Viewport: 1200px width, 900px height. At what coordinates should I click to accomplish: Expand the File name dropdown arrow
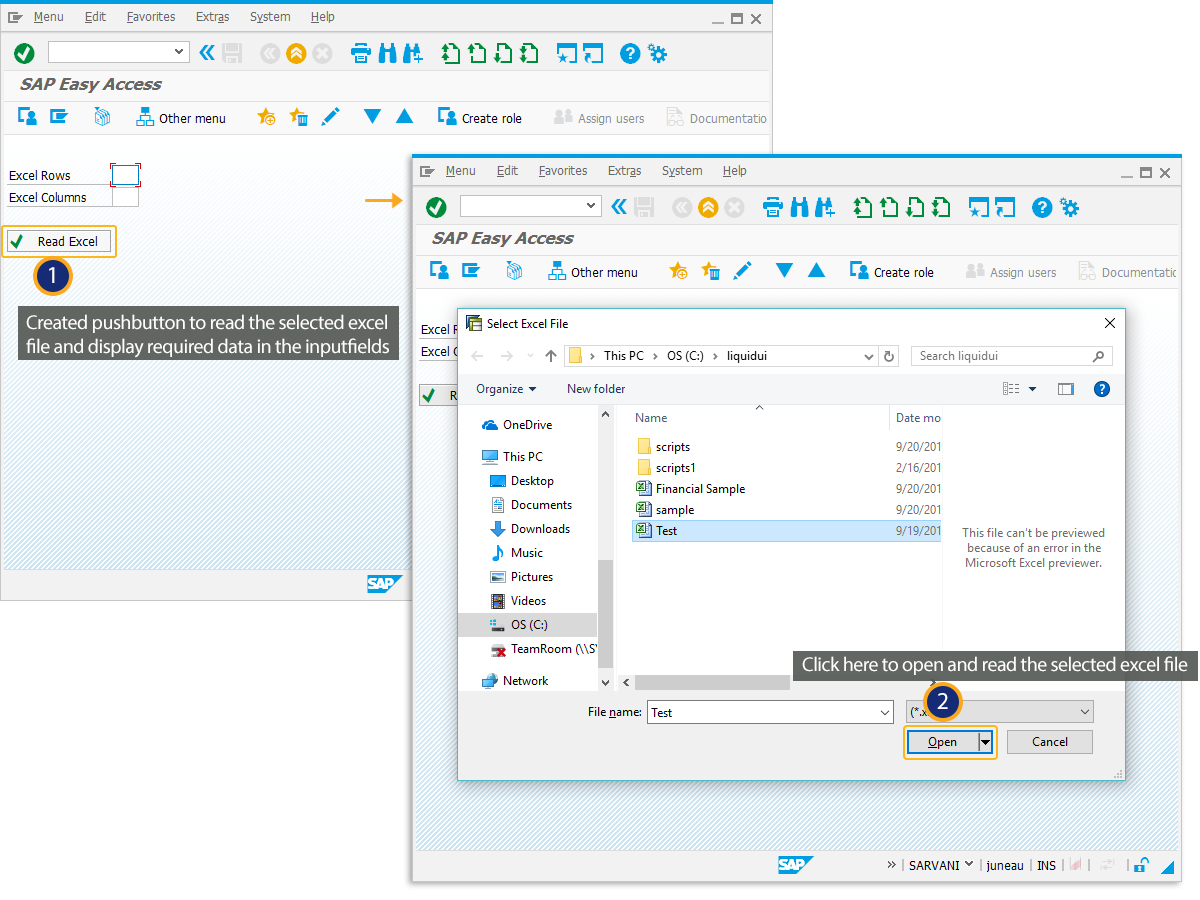tap(885, 712)
